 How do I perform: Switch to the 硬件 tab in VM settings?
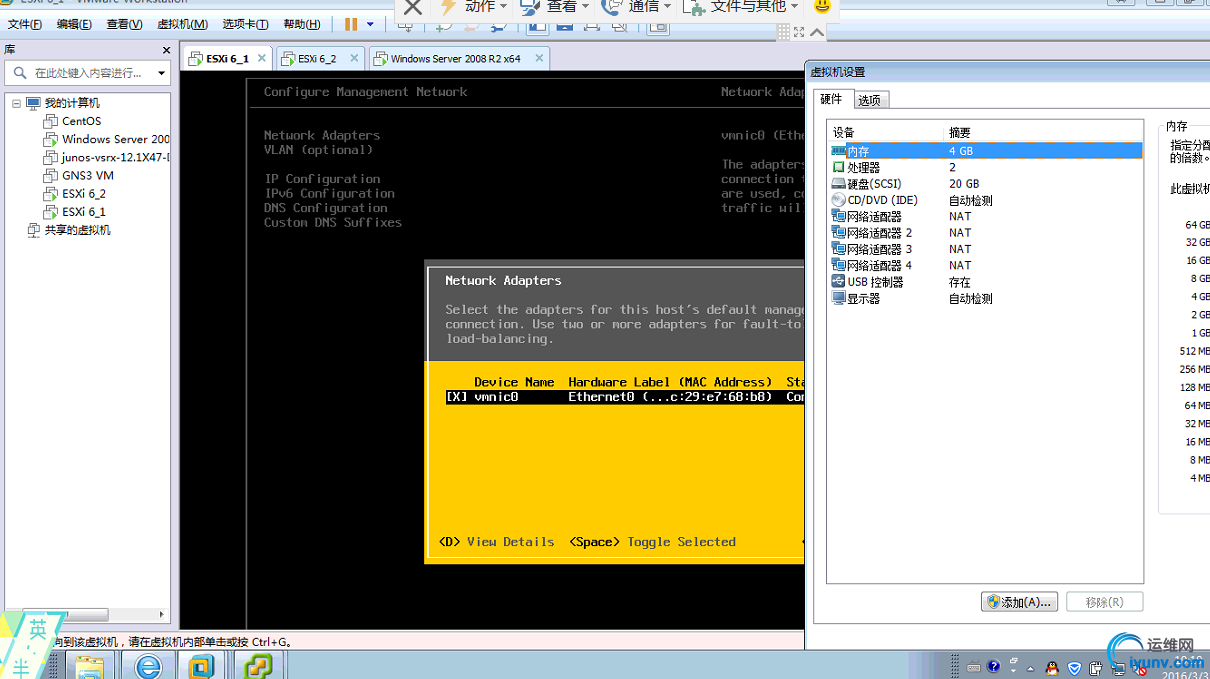[832, 99]
